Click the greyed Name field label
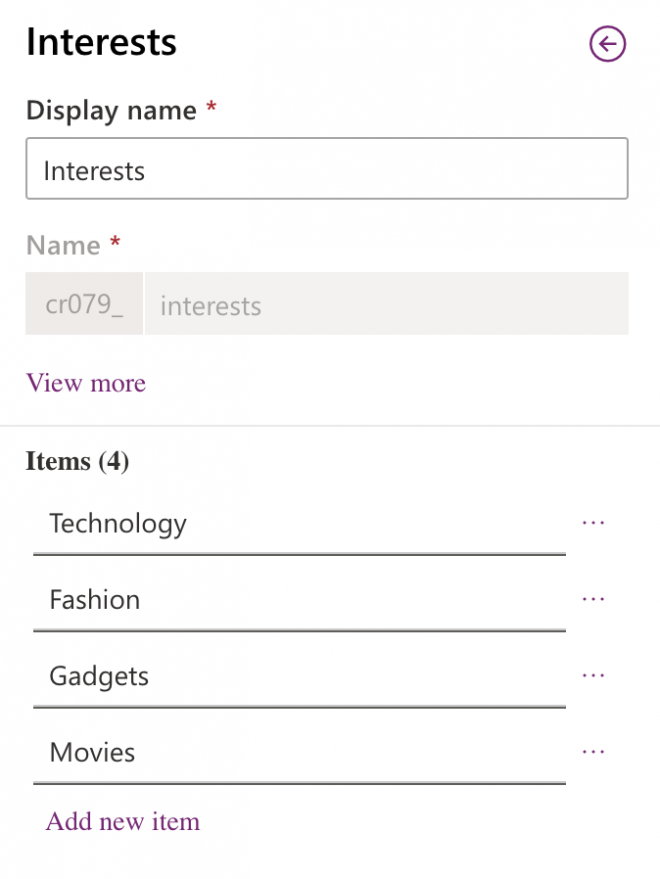660x879 pixels. click(x=63, y=245)
